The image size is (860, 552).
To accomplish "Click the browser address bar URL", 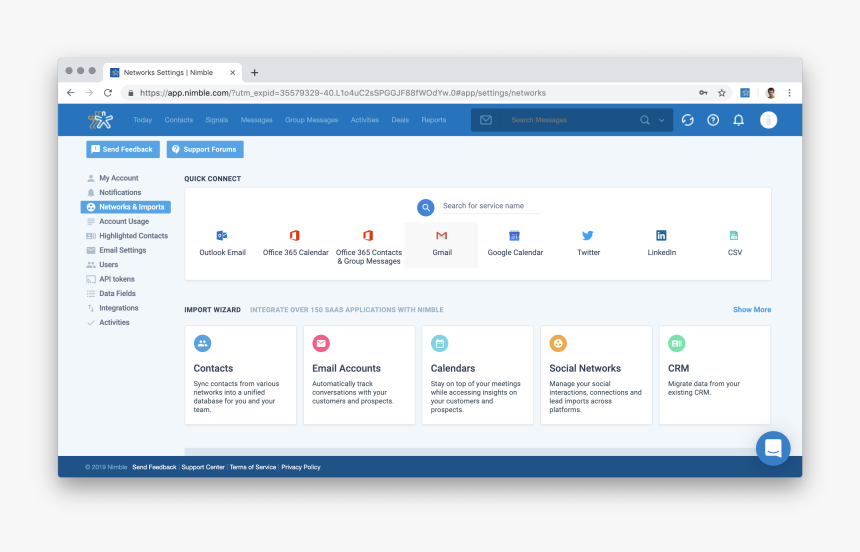I will pos(343,93).
